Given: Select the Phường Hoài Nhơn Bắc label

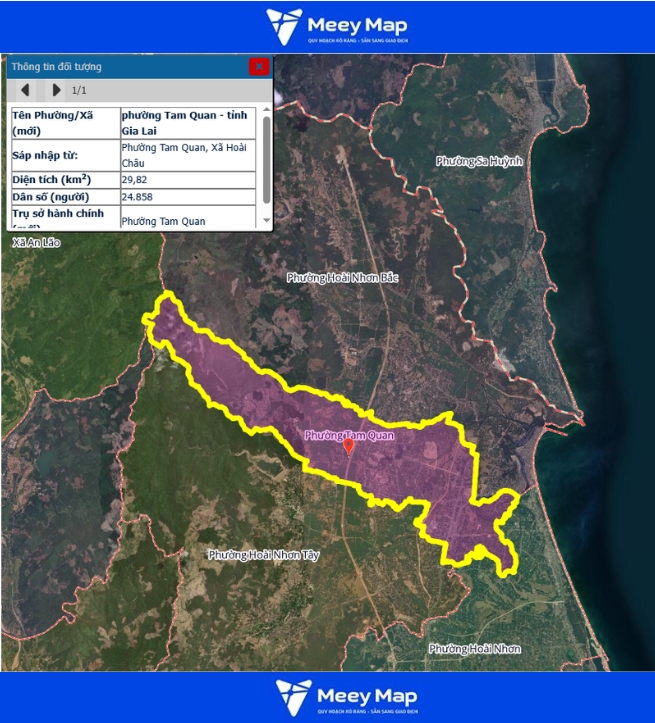Looking at the screenshot, I should (x=342, y=277).
